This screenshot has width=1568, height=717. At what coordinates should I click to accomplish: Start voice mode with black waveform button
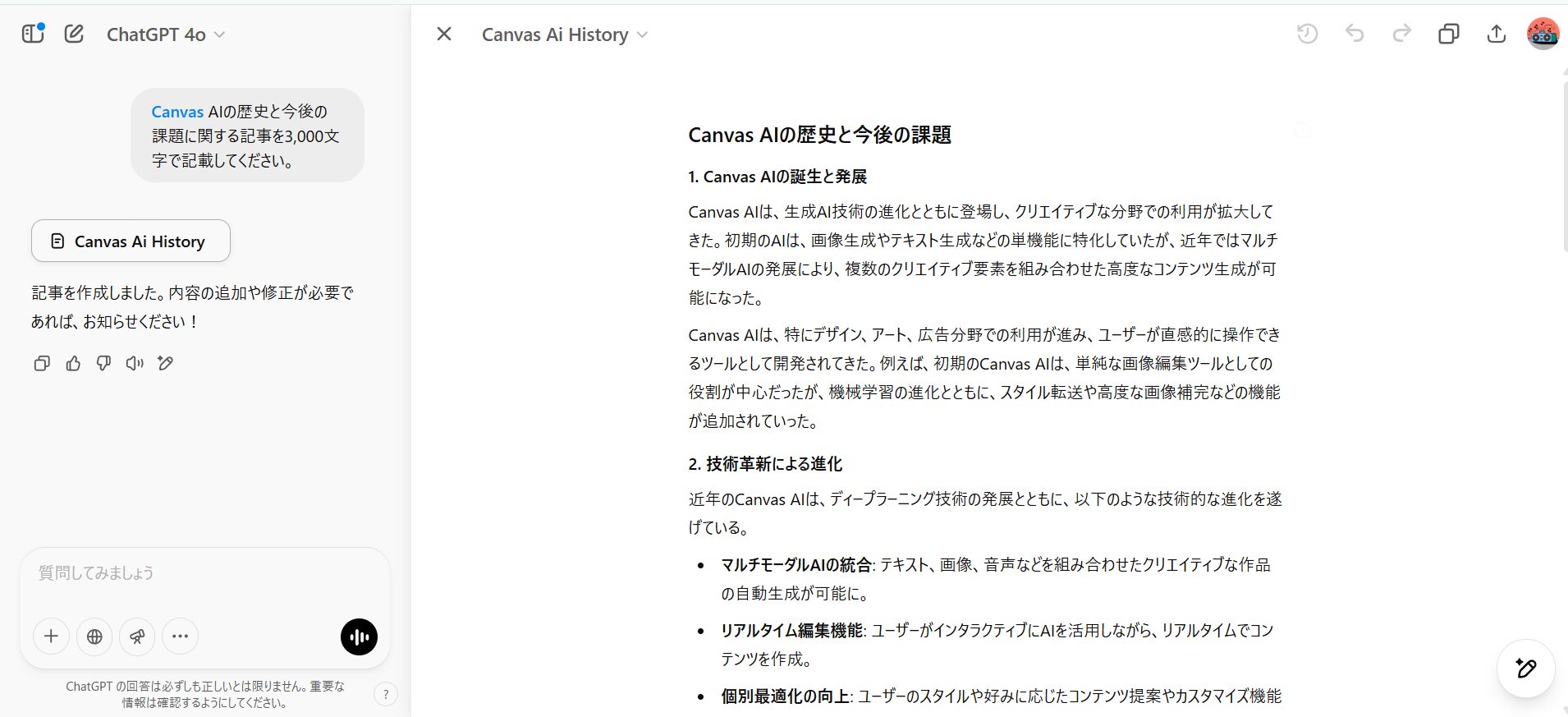(x=359, y=637)
